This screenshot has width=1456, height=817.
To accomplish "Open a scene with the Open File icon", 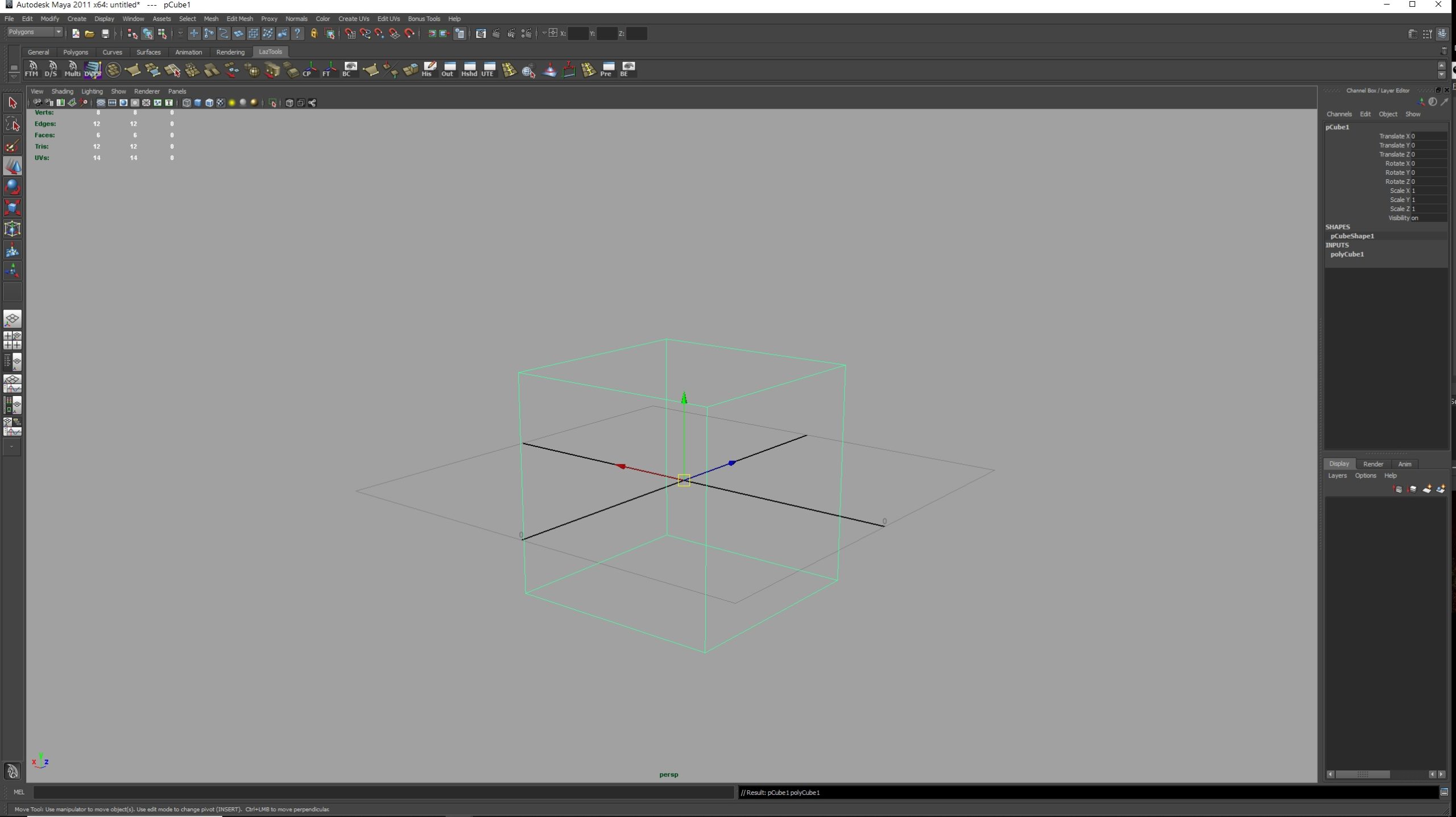I will pos(90,33).
